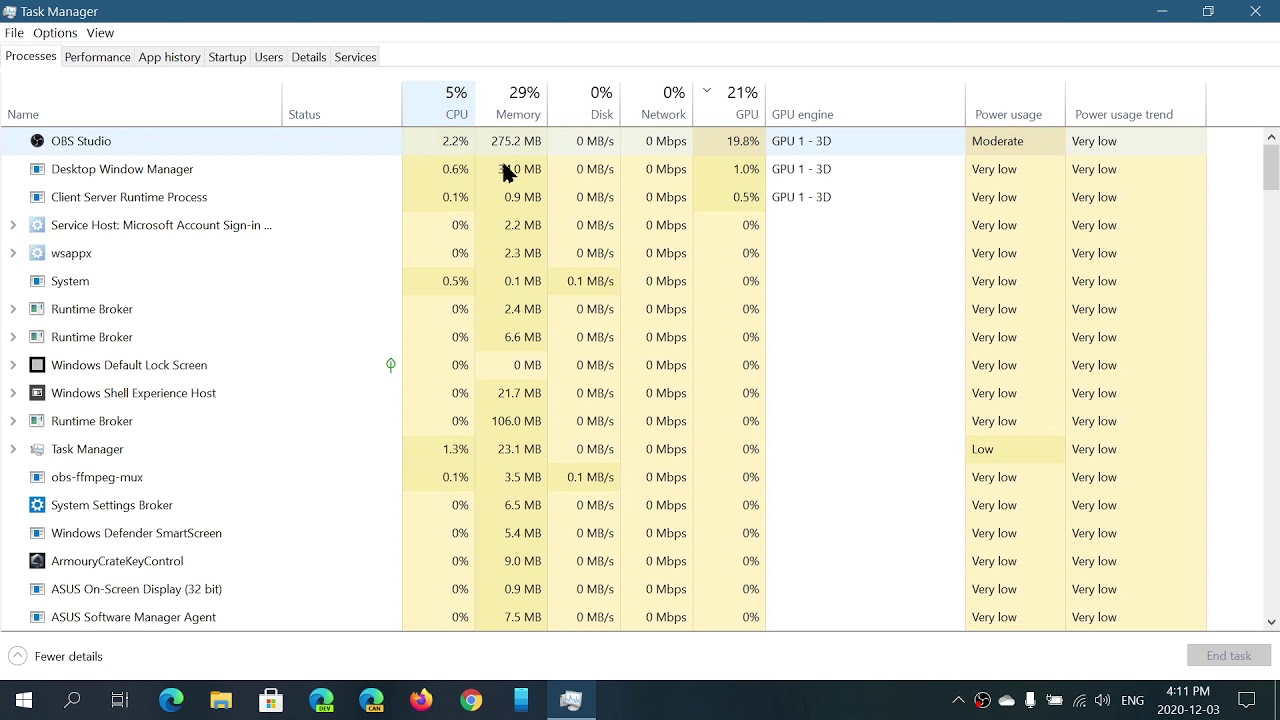The height and width of the screenshot is (720, 1280).
Task: Open Google Chrome from the taskbar
Action: (470, 700)
